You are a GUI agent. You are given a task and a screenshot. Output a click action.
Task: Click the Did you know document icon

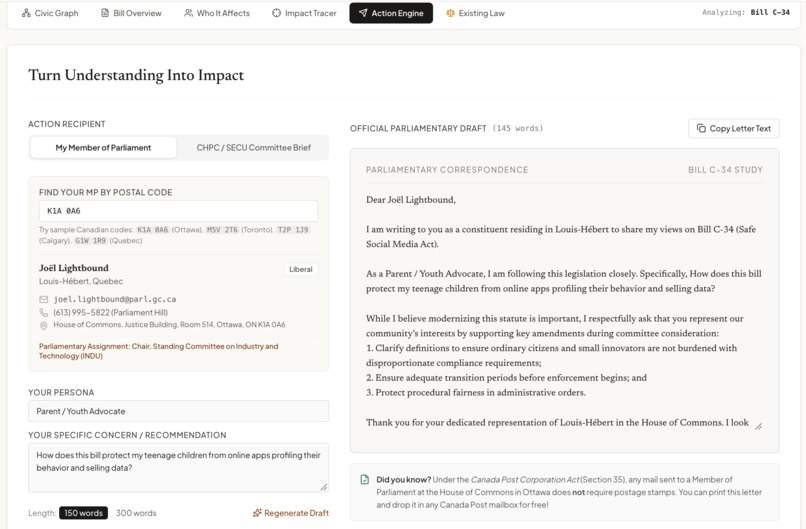(365, 480)
